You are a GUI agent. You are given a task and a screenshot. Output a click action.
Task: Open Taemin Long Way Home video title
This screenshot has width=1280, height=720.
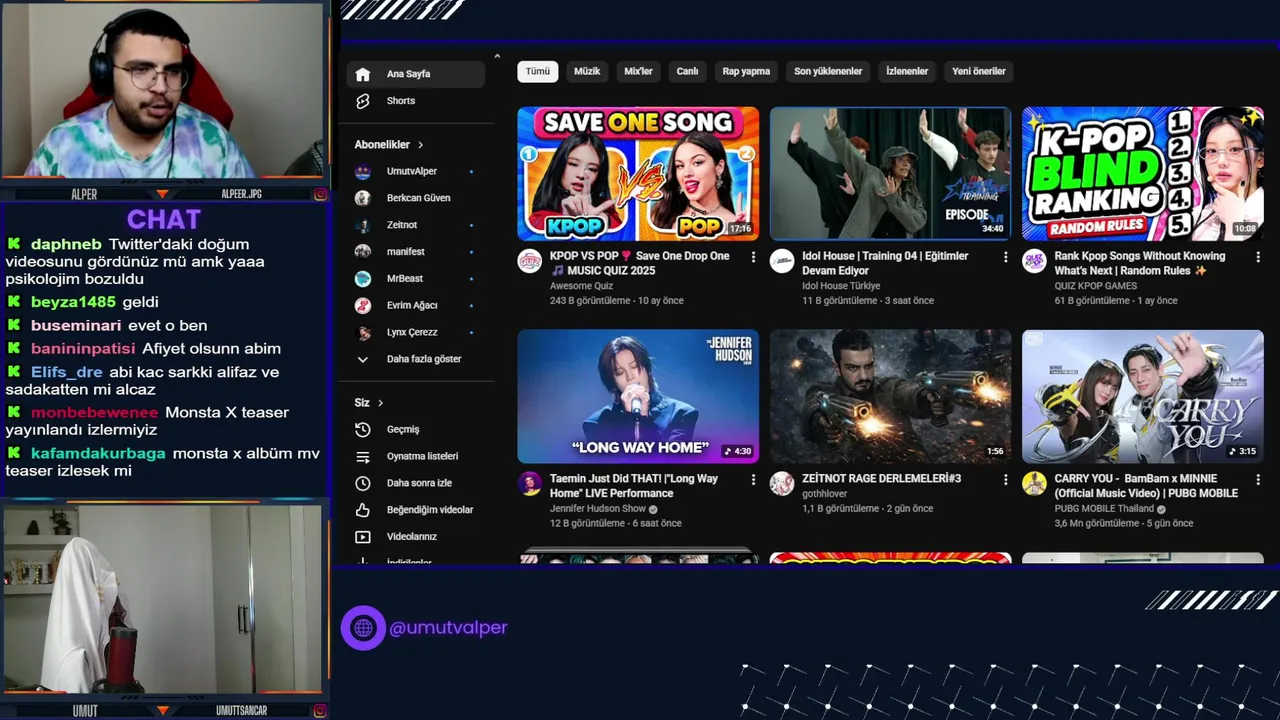coord(634,486)
